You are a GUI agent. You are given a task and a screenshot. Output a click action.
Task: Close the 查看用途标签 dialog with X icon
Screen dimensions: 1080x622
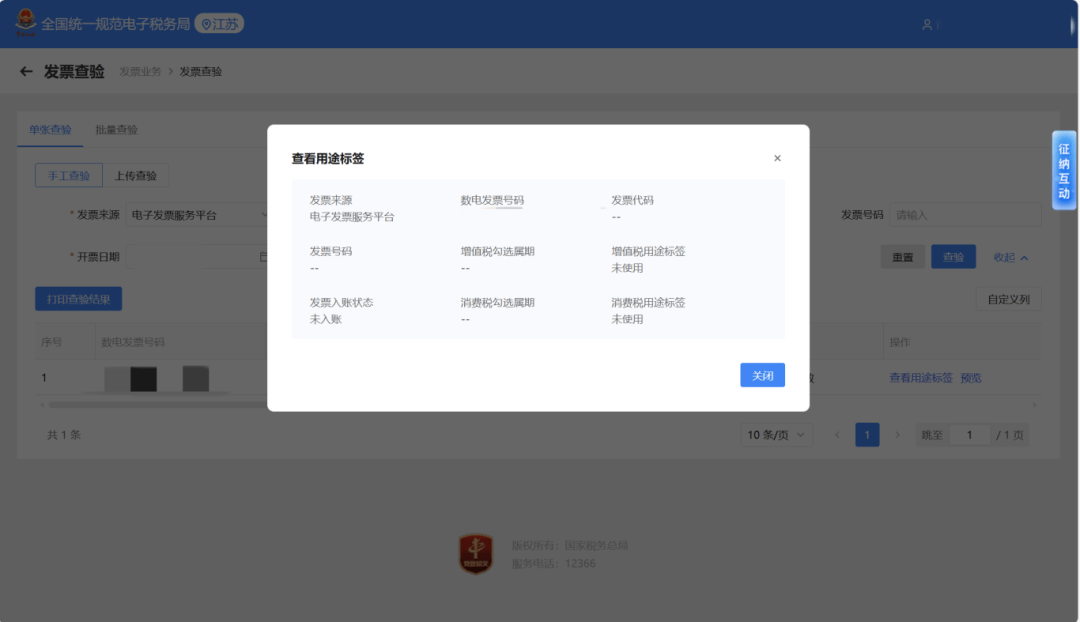[777, 158]
